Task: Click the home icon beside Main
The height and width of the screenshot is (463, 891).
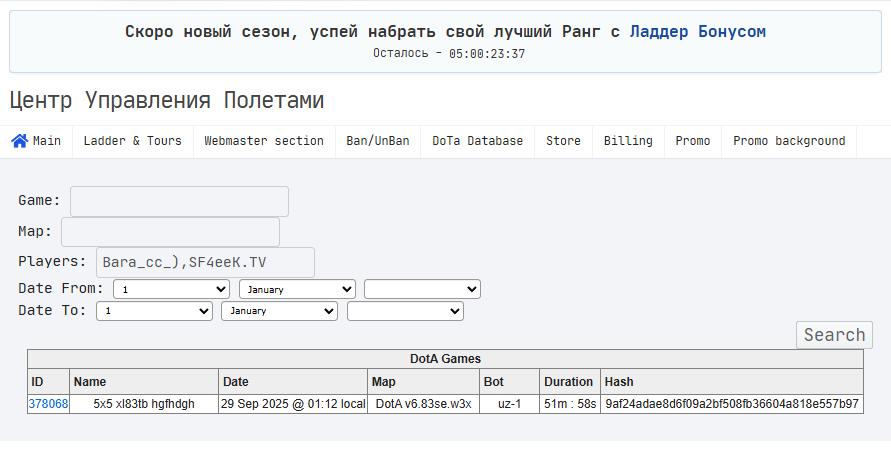Action: click(x=19, y=141)
